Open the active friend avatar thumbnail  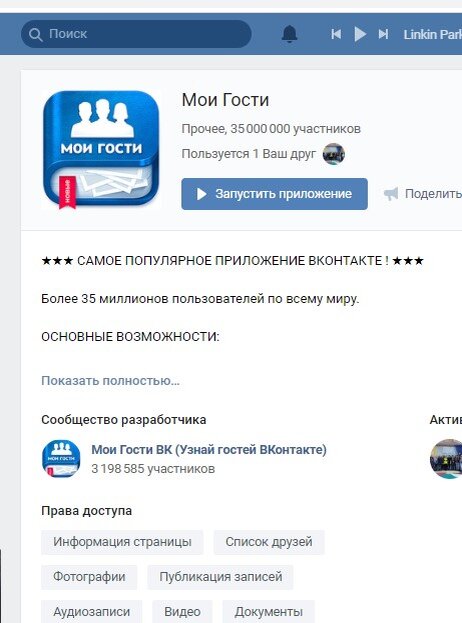pyautogui.click(x=447, y=459)
